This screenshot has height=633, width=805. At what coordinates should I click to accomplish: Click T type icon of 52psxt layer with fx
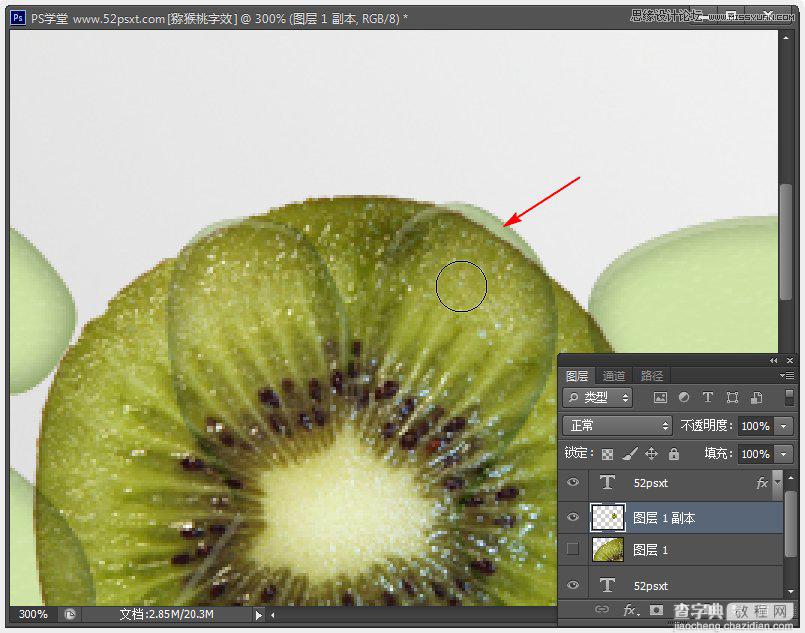click(607, 483)
